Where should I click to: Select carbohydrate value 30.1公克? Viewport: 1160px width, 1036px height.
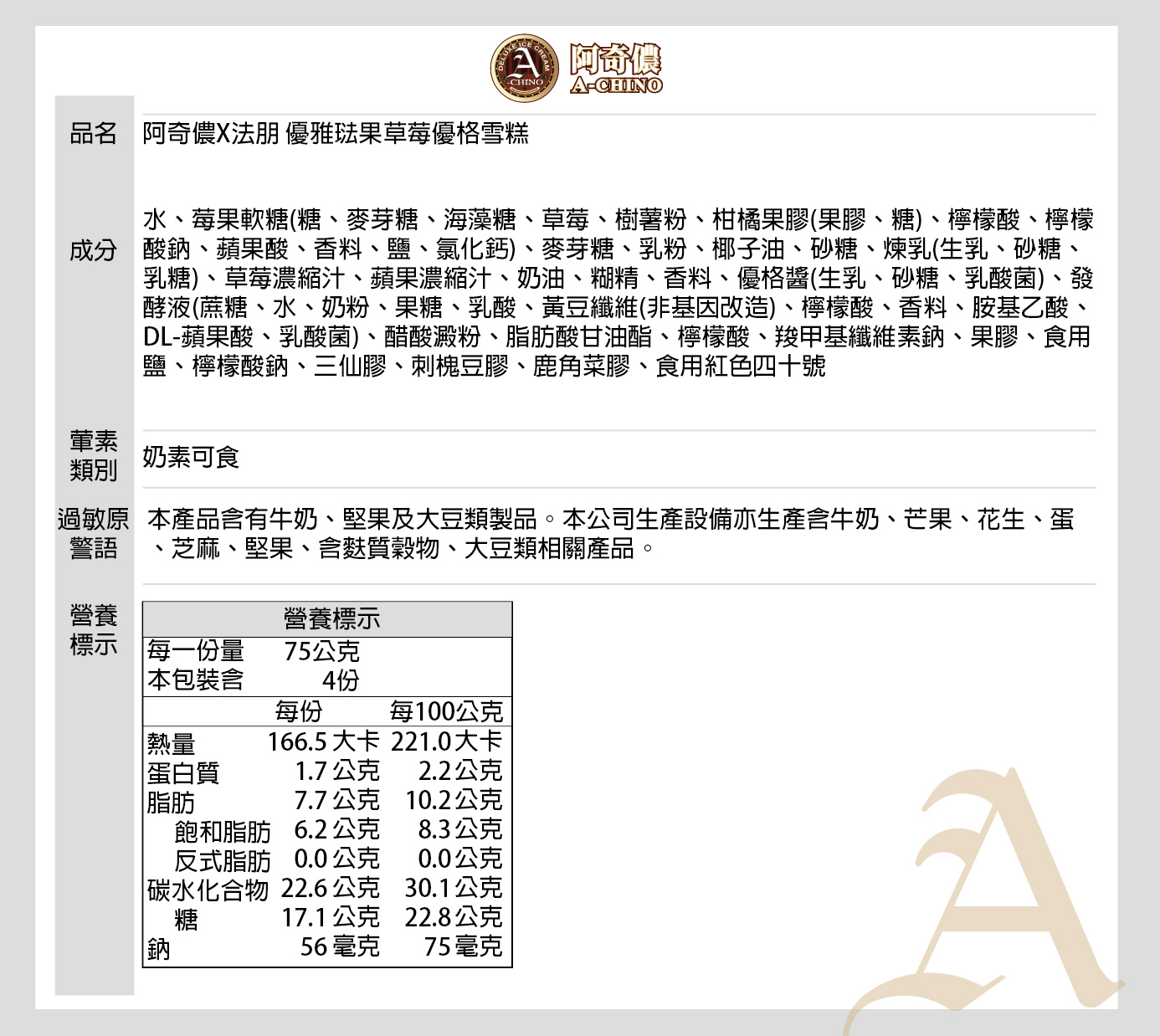coord(454,888)
